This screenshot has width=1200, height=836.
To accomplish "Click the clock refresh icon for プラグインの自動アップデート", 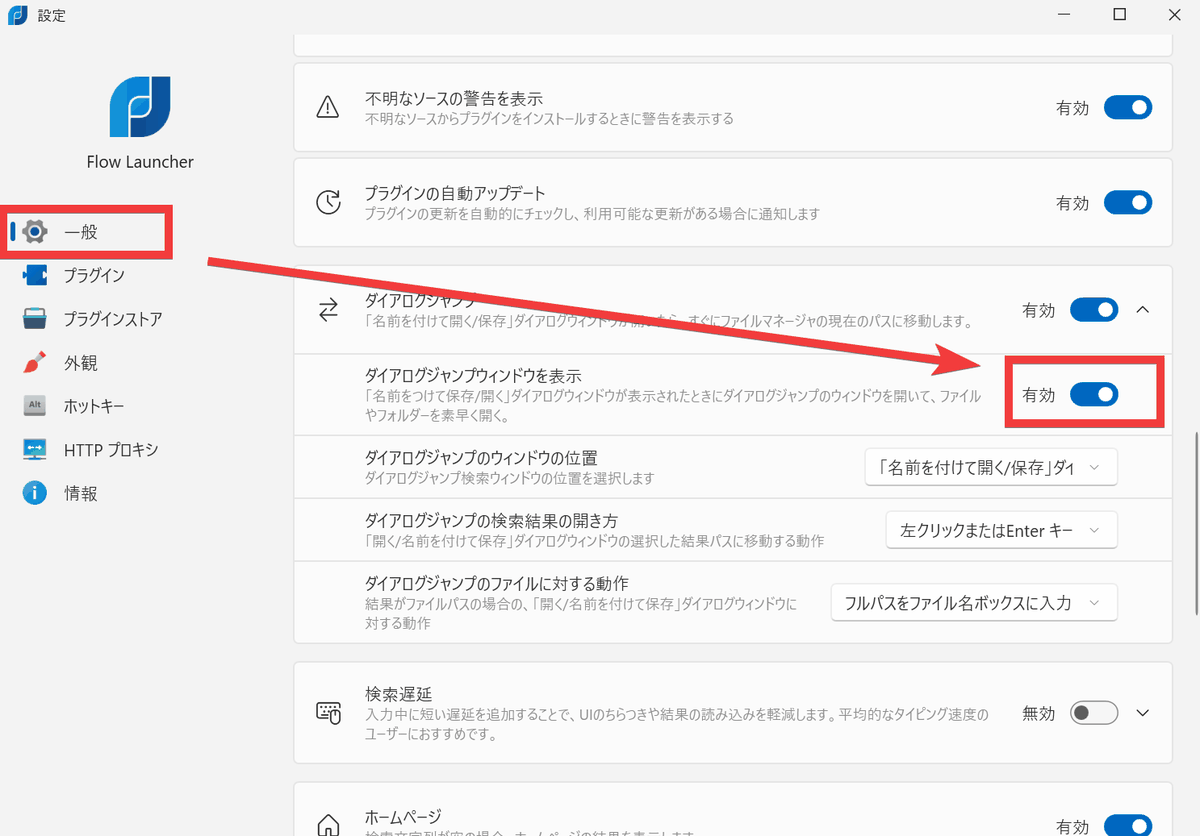I will pyautogui.click(x=328, y=202).
